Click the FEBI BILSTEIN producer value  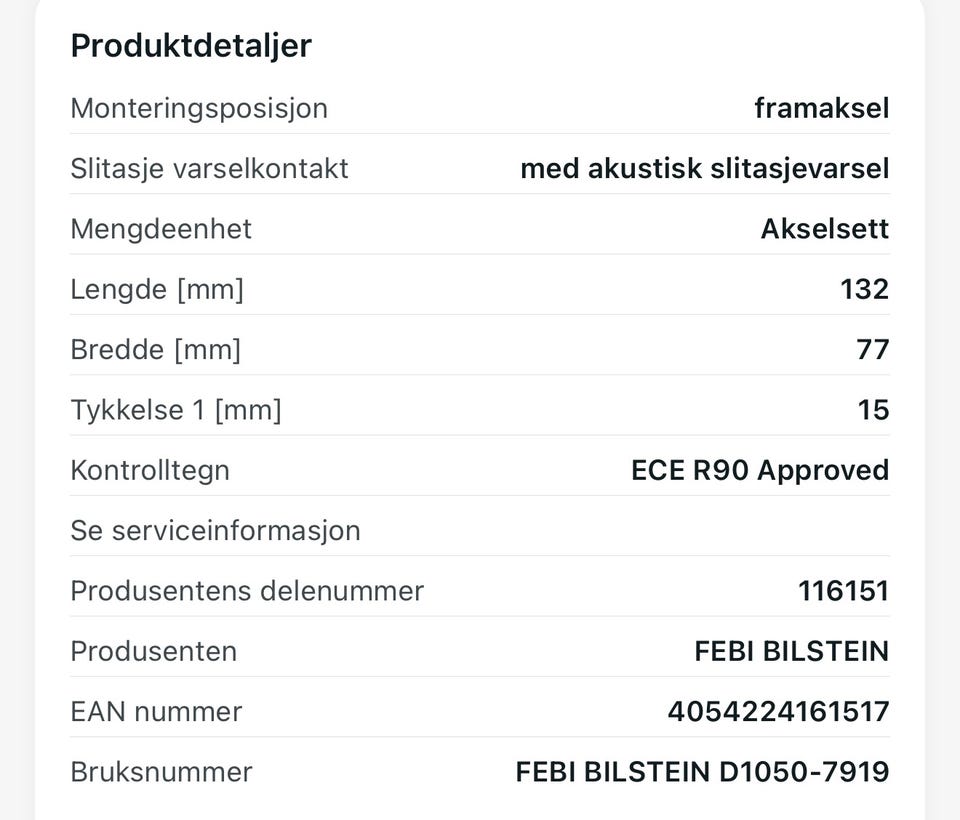(792, 651)
